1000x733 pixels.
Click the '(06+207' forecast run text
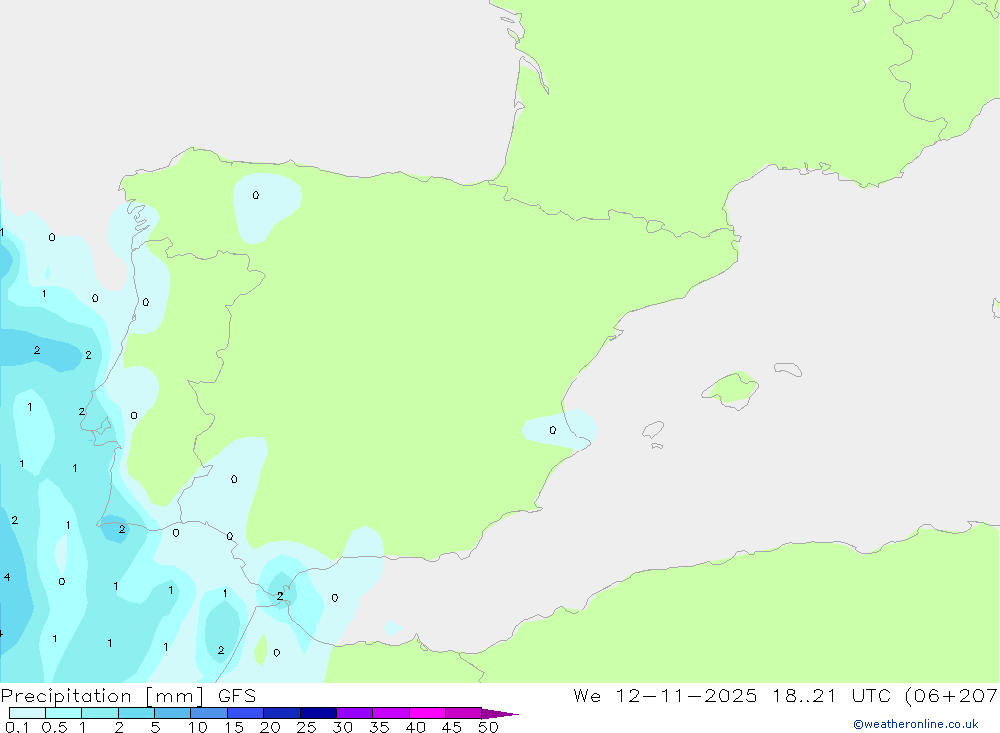(952, 696)
